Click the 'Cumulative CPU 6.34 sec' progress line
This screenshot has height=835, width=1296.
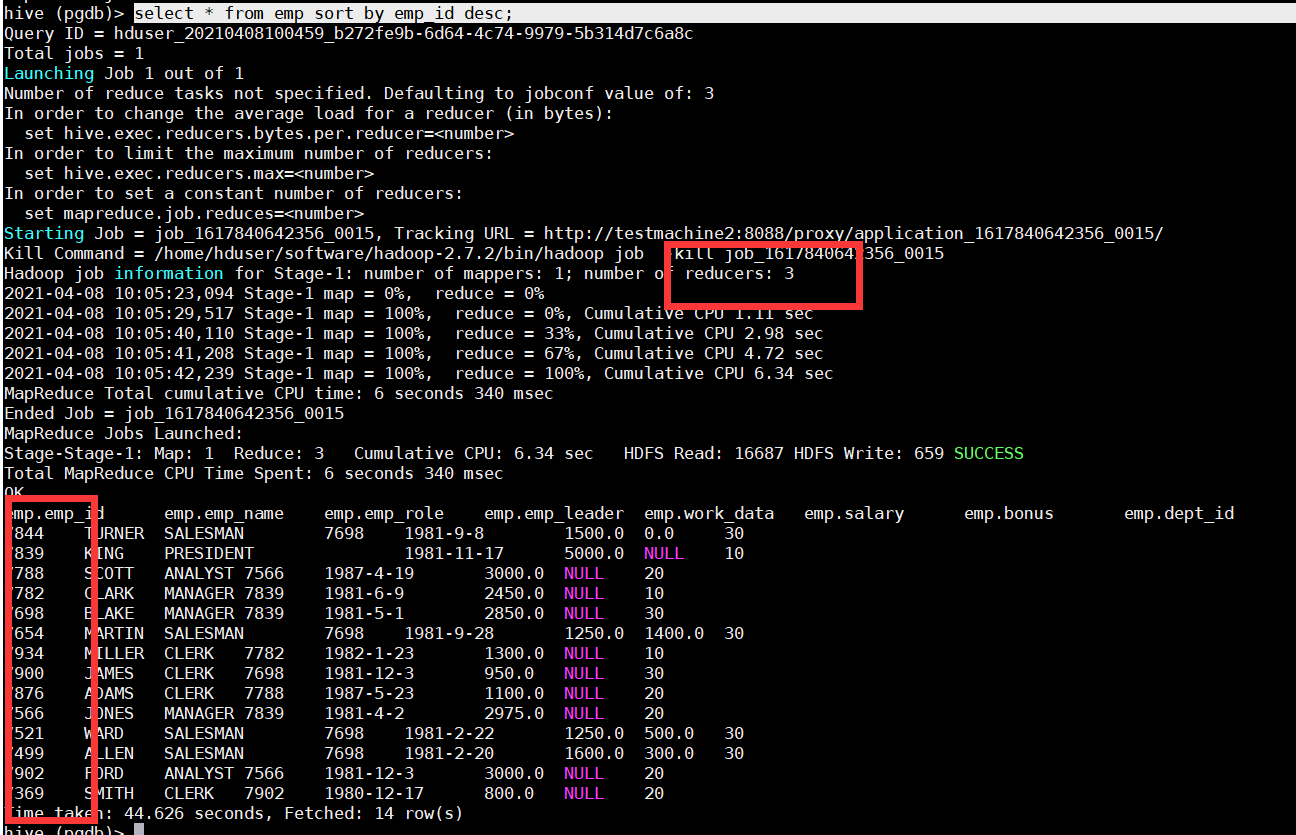point(419,373)
